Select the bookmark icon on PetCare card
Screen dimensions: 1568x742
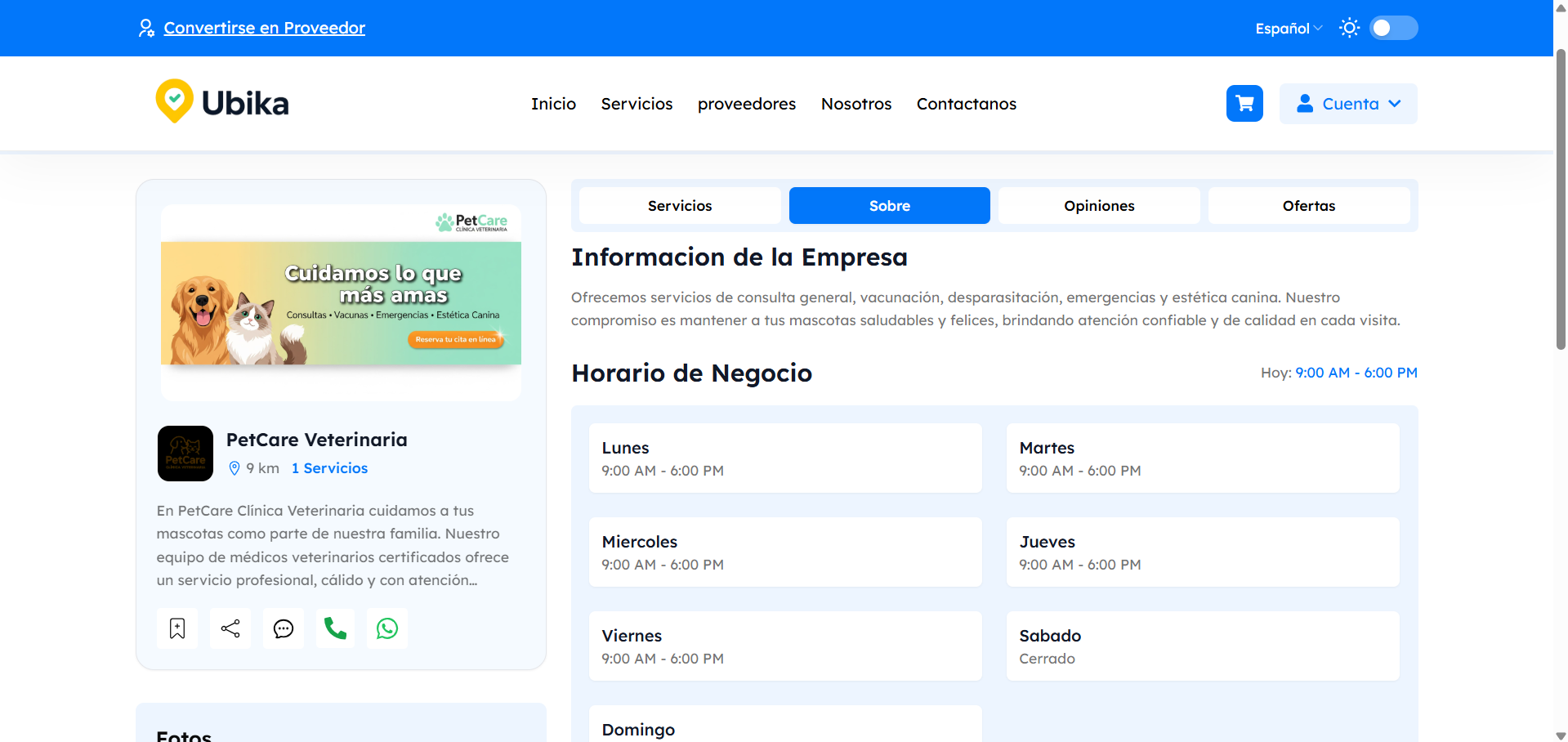point(176,628)
